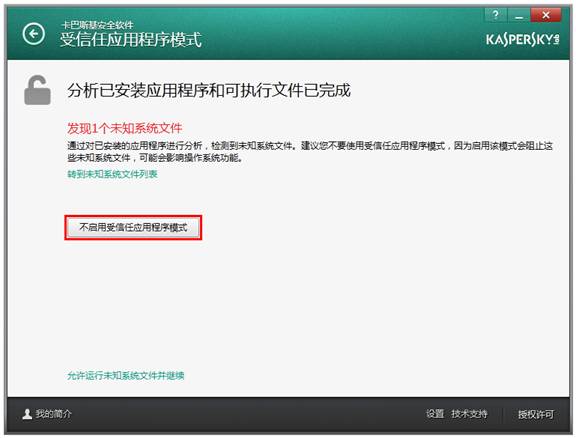Click the open padlock icon
Viewport: 576px width, 438px height.
click(37, 90)
